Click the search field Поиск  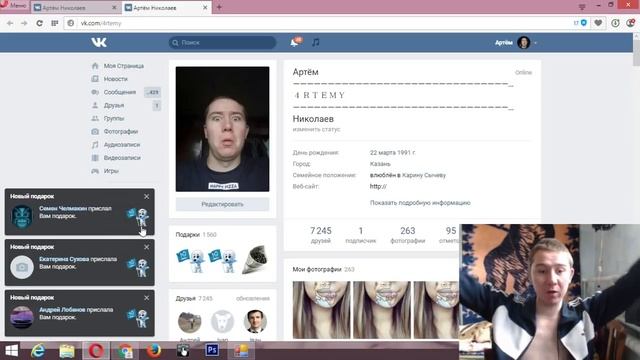[222, 42]
